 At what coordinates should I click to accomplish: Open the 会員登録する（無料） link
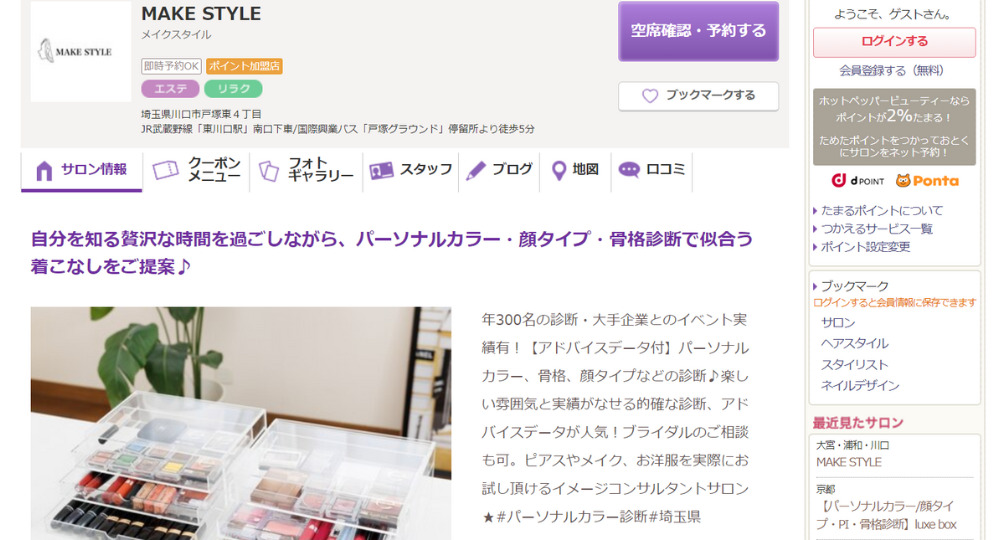(x=891, y=70)
